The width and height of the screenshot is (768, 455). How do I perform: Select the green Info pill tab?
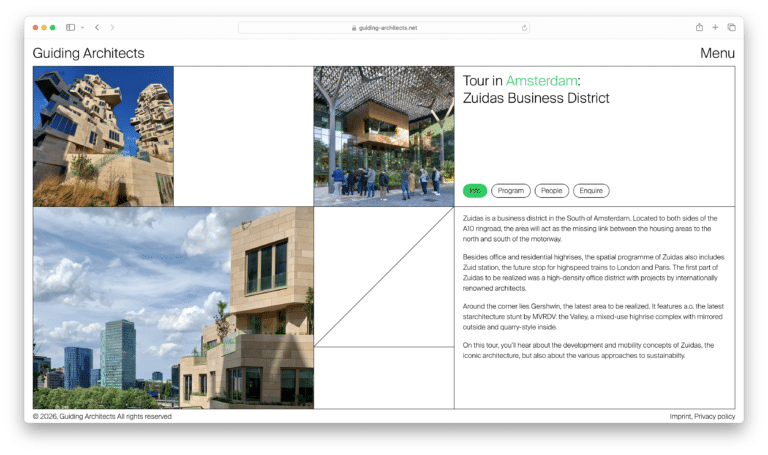click(x=475, y=190)
